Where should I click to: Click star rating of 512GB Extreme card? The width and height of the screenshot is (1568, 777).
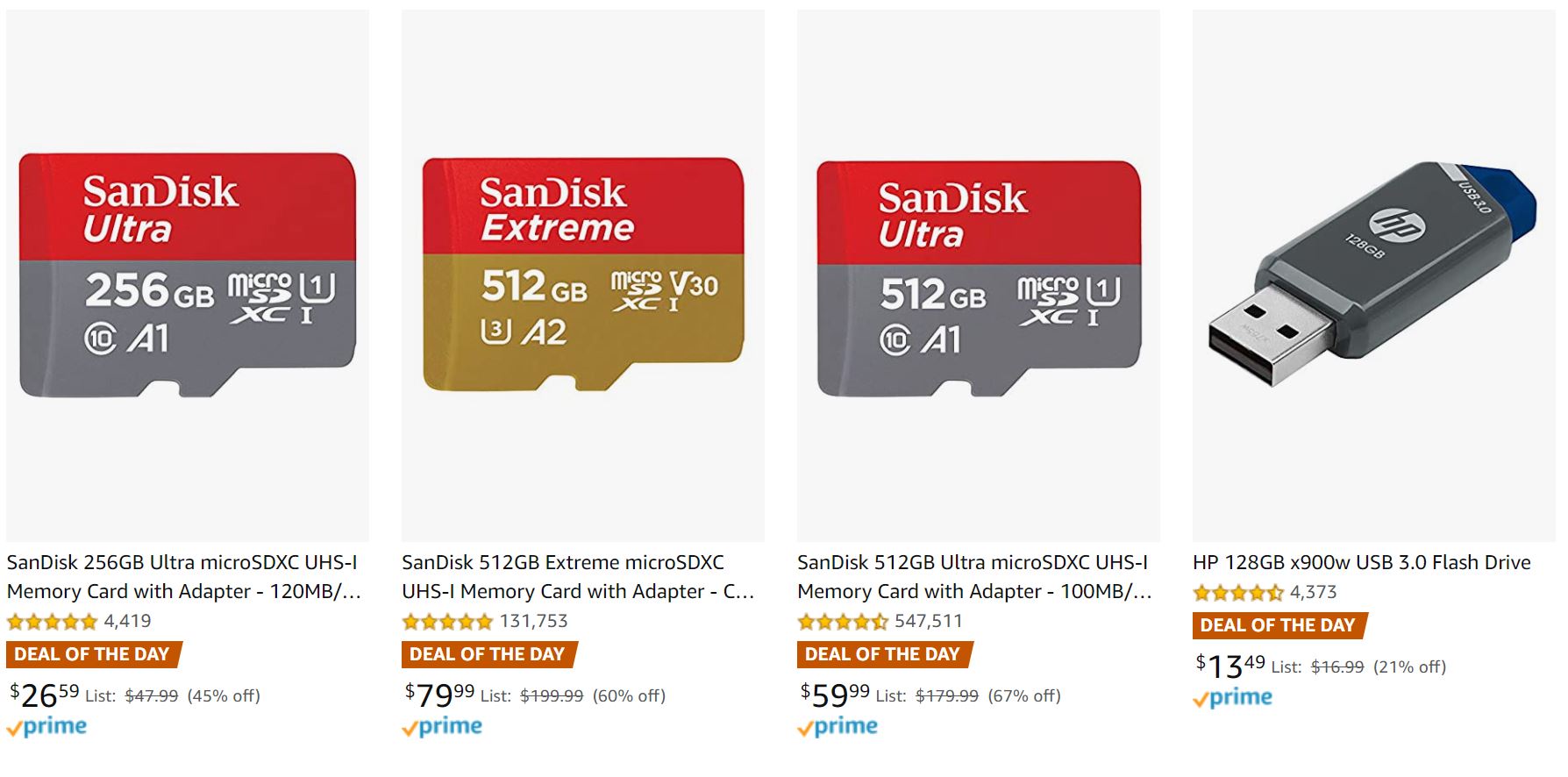pyautogui.click(x=447, y=622)
